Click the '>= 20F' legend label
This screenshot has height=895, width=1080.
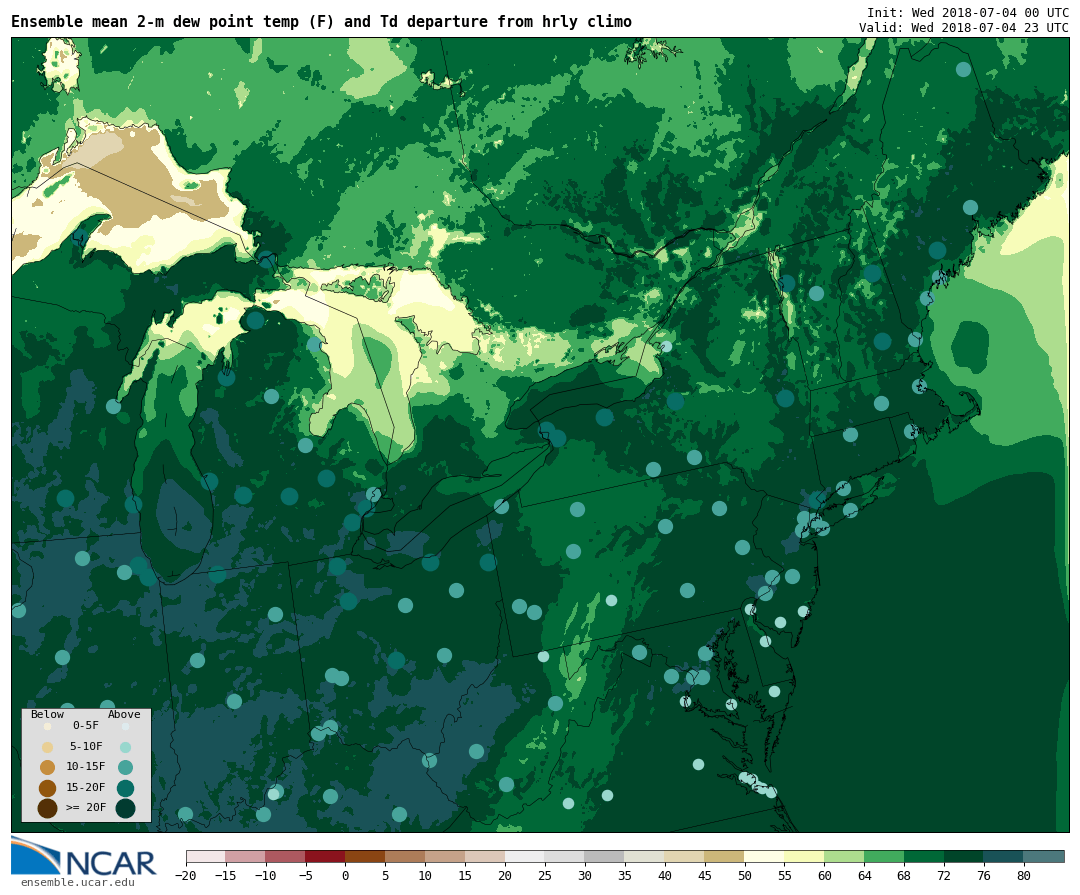click(86, 807)
